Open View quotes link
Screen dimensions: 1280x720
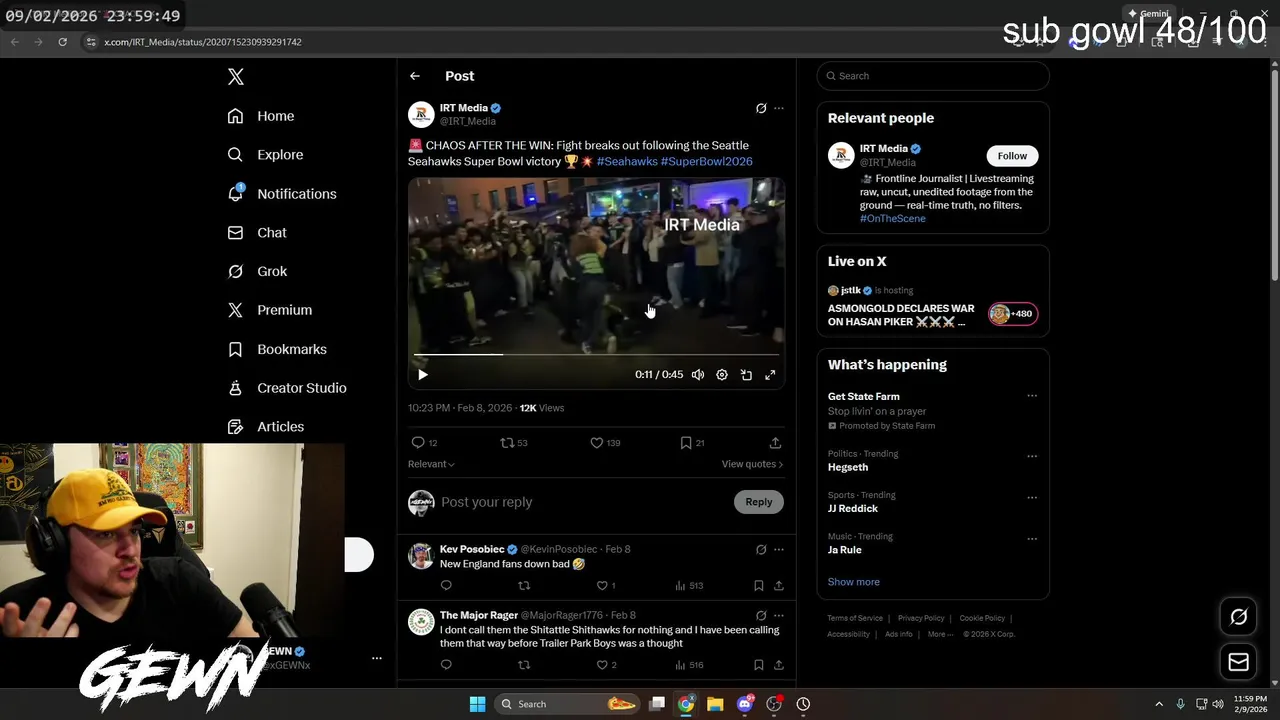[752, 464]
